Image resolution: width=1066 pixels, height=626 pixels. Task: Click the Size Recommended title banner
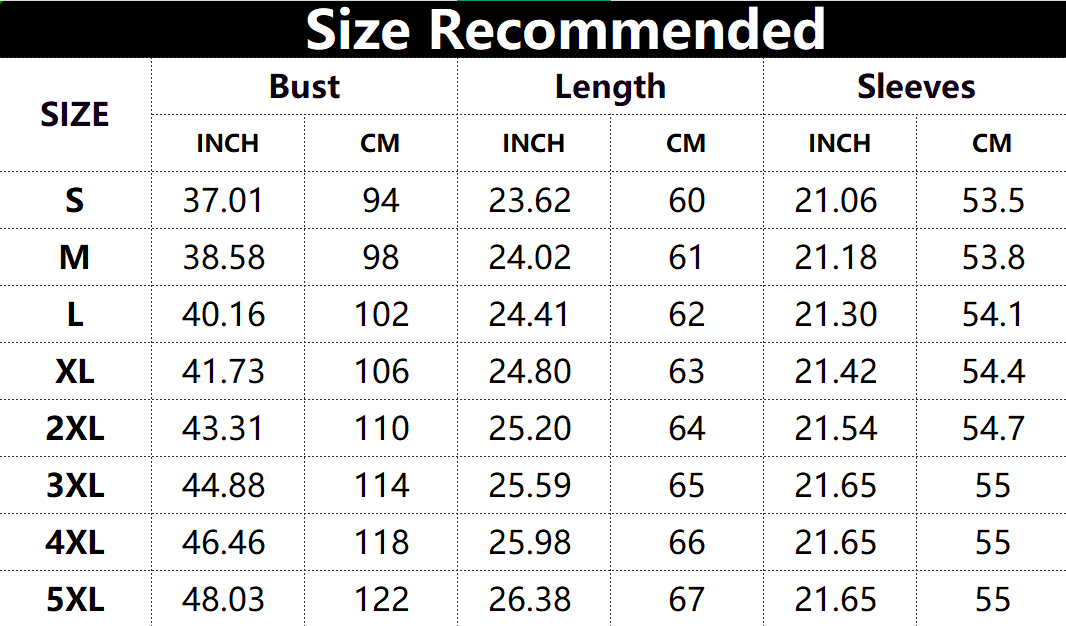[x=565, y=30]
